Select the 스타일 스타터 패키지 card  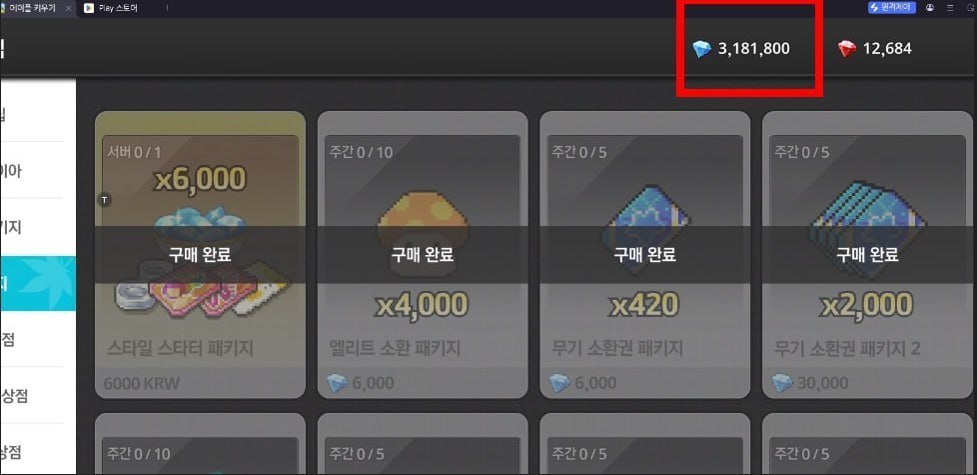pos(200,254)
